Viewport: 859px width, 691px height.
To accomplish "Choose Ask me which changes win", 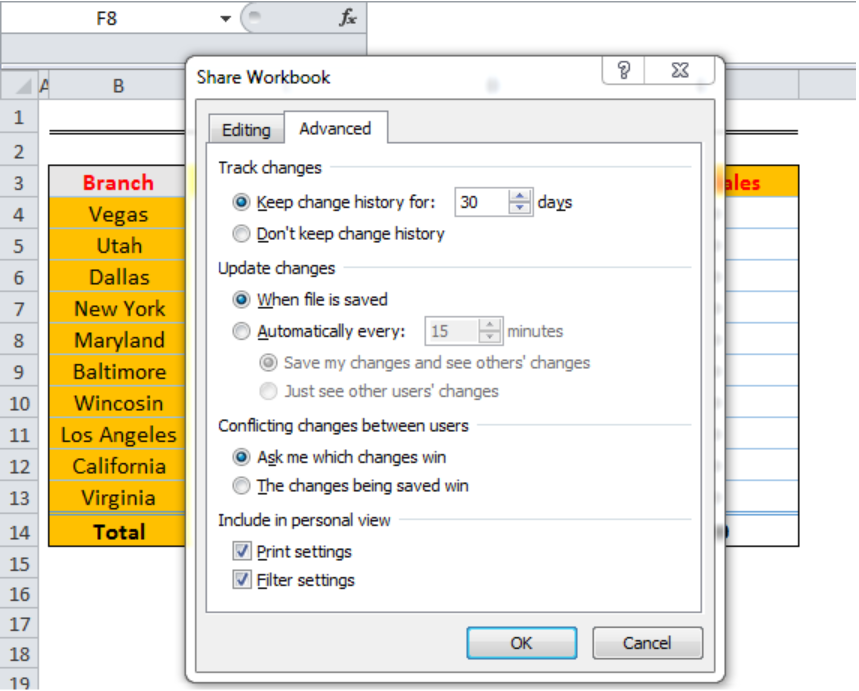I will [x=241, y=457].
